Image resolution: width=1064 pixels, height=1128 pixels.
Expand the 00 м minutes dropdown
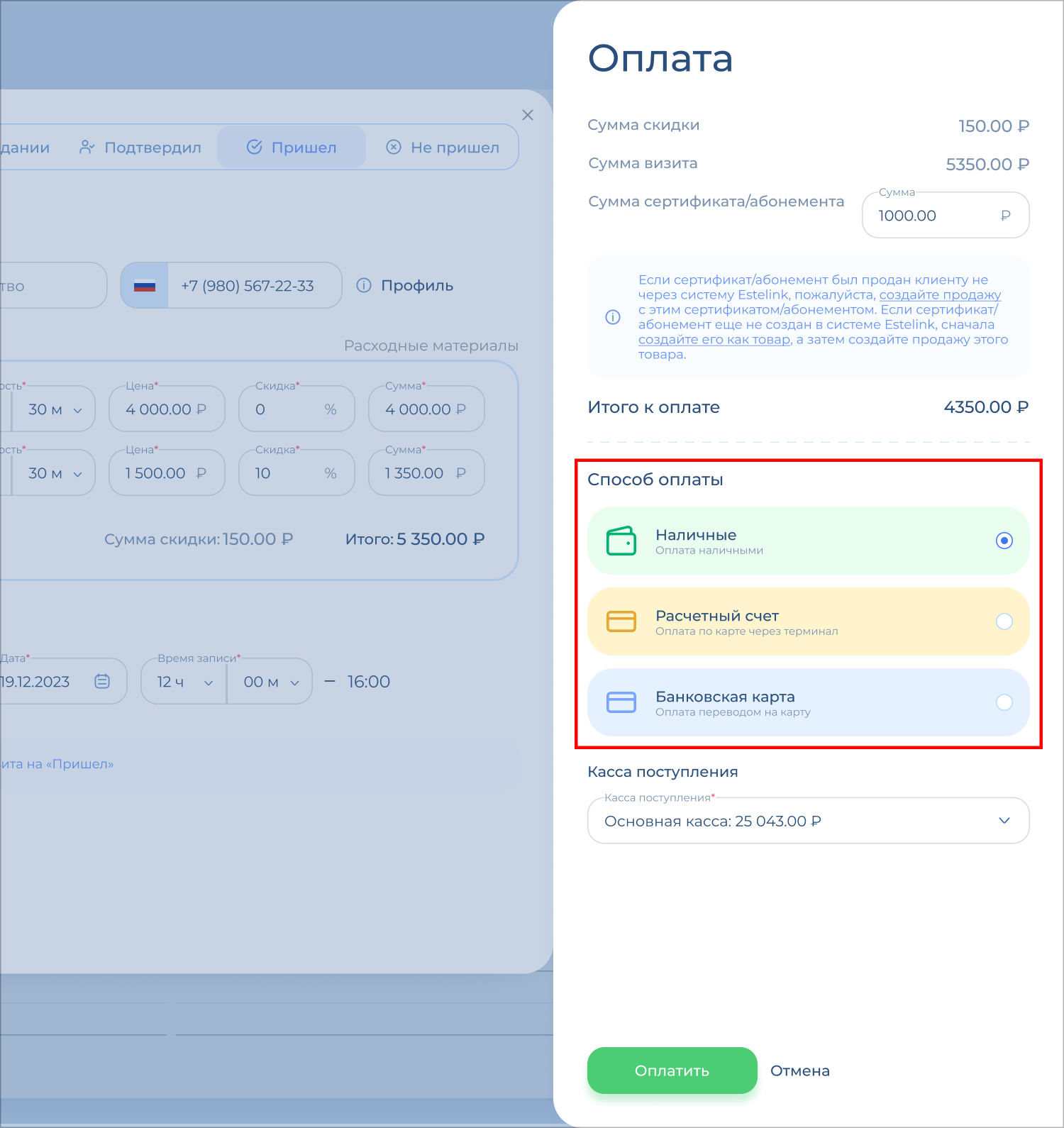point(270,681)
